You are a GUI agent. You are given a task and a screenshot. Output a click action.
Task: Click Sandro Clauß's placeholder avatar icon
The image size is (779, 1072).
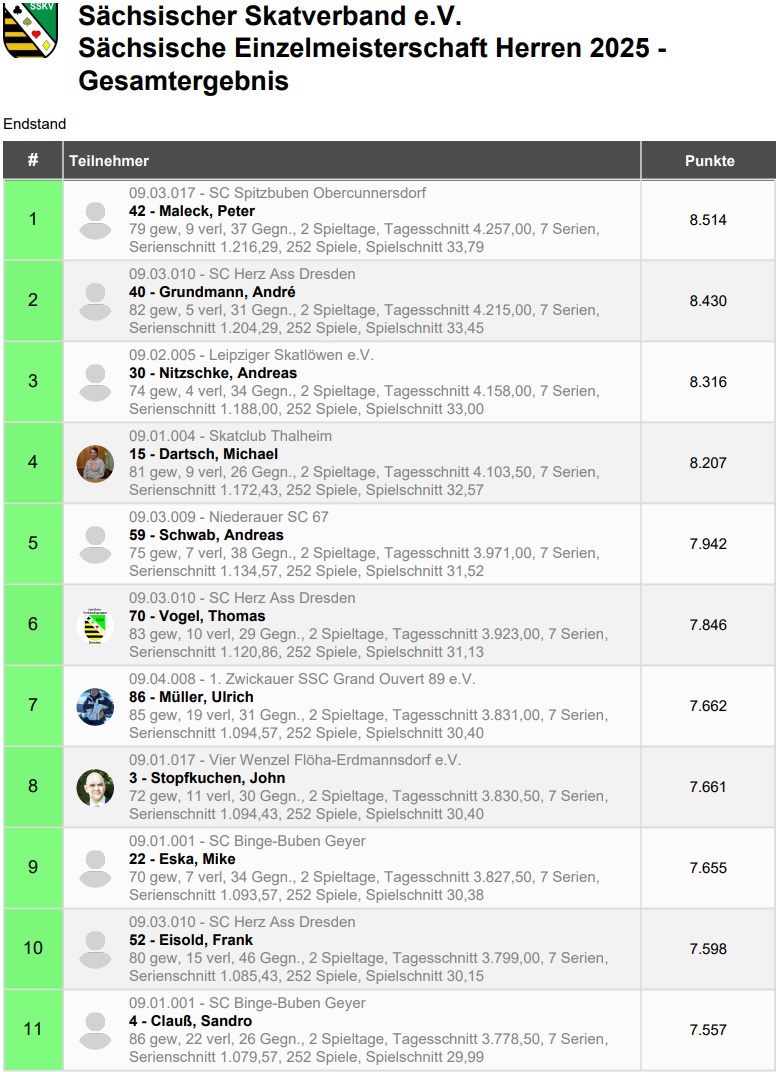pyautogui.click(x=95, y=1030)
